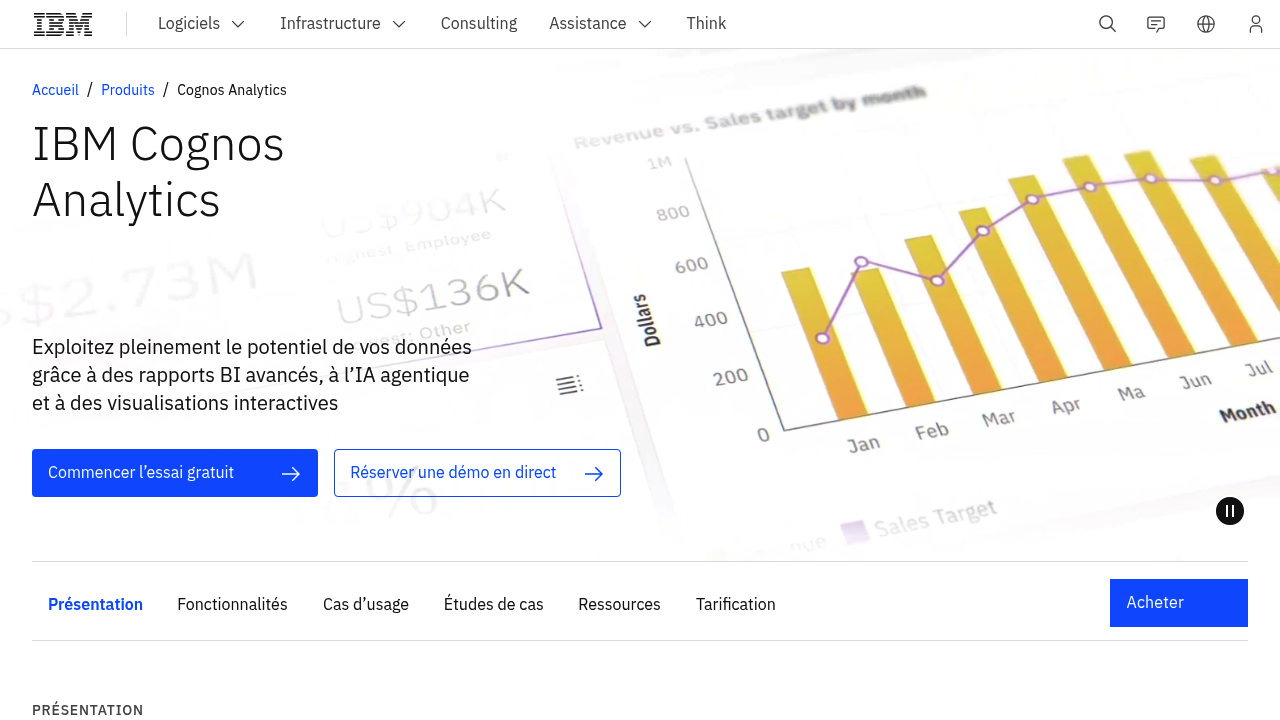This screenshot has width=1280, height=720.
Task: Go to the Produits breadcrumb
Action: (128, 90)
